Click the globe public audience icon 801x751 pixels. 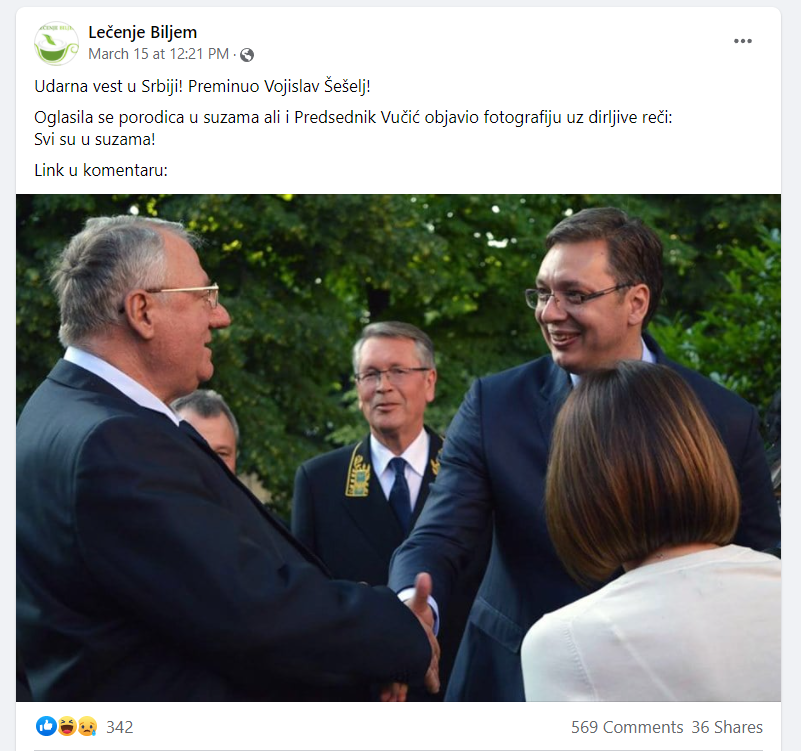pyautogui.click(x=247, y=55)
